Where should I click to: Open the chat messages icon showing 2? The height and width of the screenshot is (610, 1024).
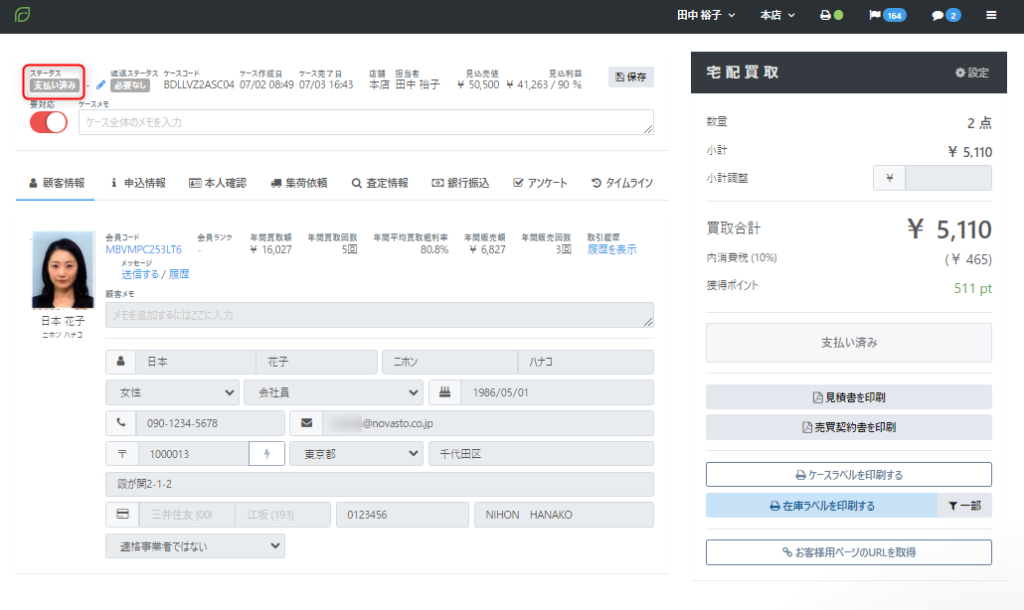click(945, 16)
